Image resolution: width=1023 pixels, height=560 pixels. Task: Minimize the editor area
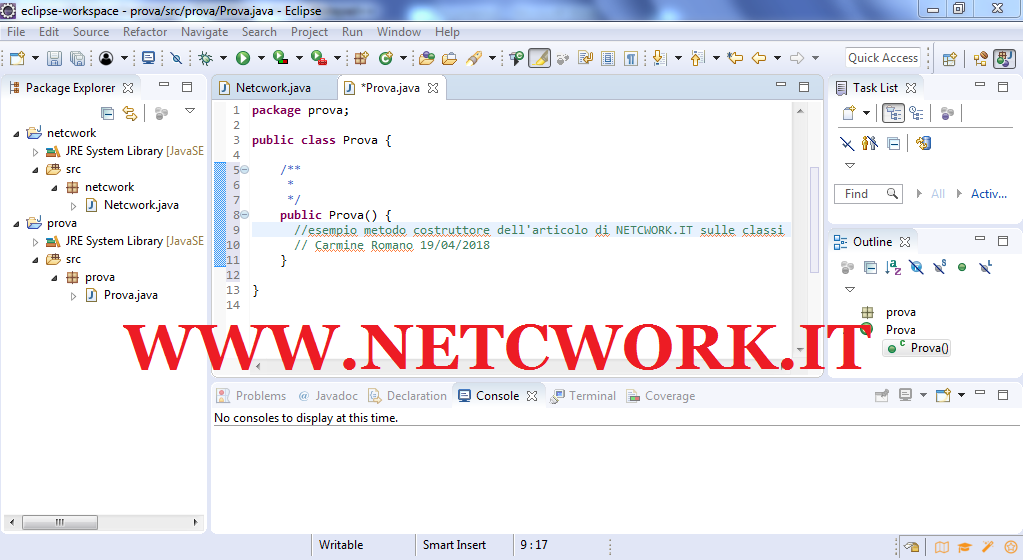pos(781,86)
